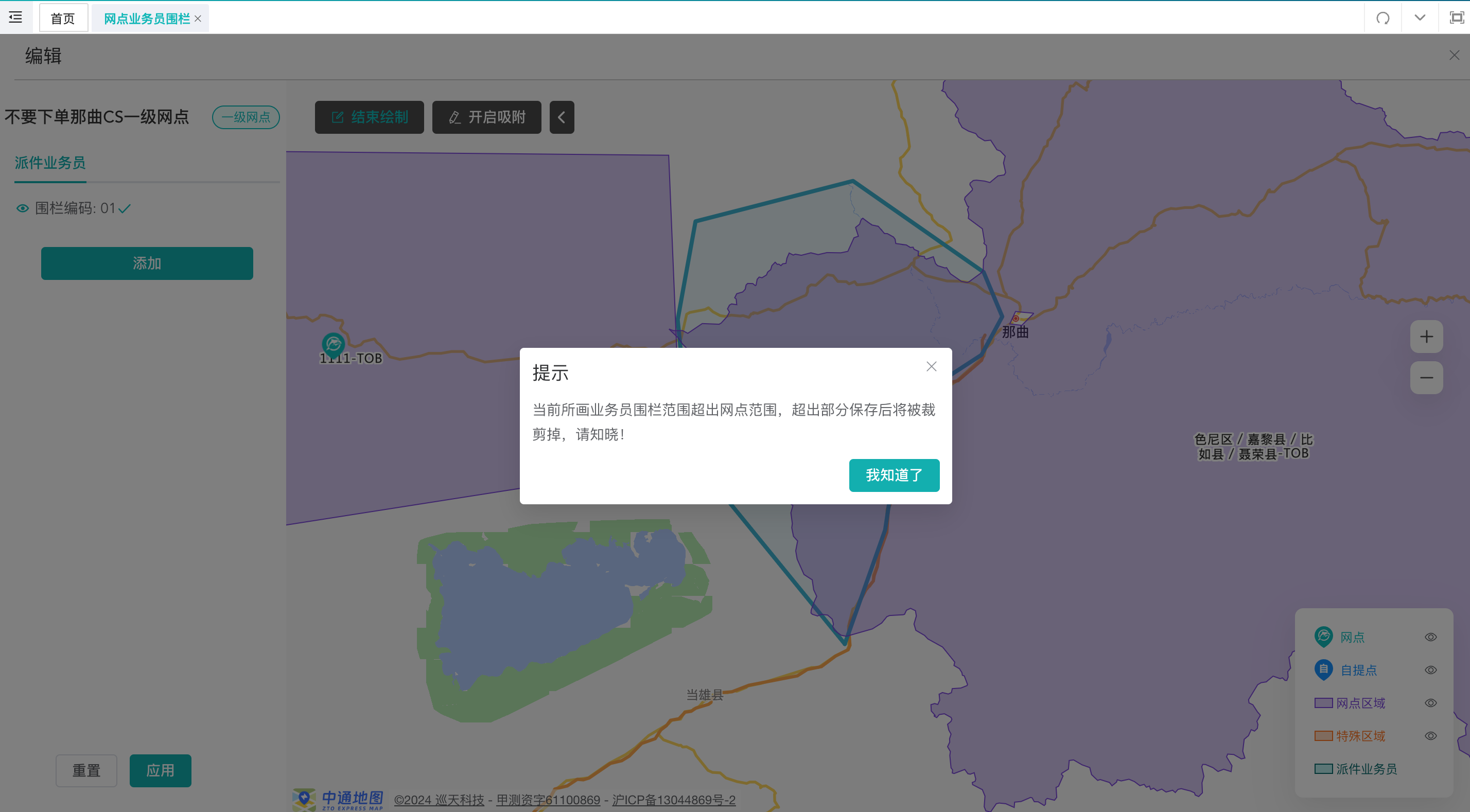Screen dimensions: 1470x812
Task: Click the 网点区域 purple swatch
Action: pyautogui.click(x=1323, y=702)
